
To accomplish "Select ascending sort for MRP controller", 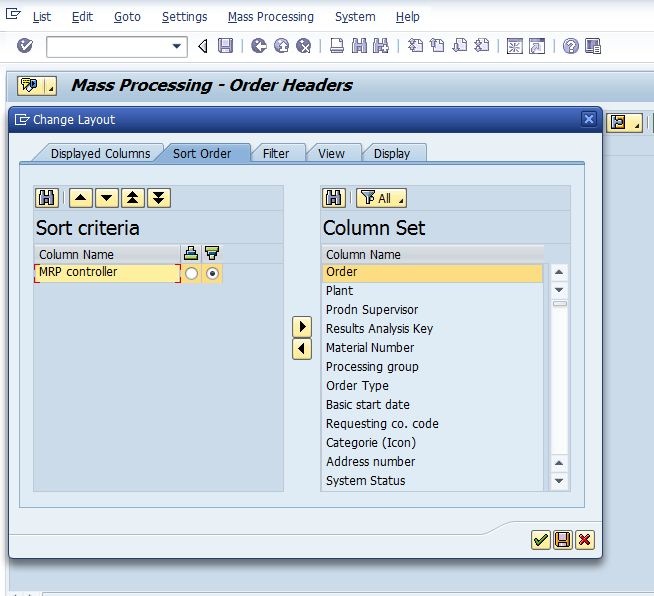I will click(191, 274).
